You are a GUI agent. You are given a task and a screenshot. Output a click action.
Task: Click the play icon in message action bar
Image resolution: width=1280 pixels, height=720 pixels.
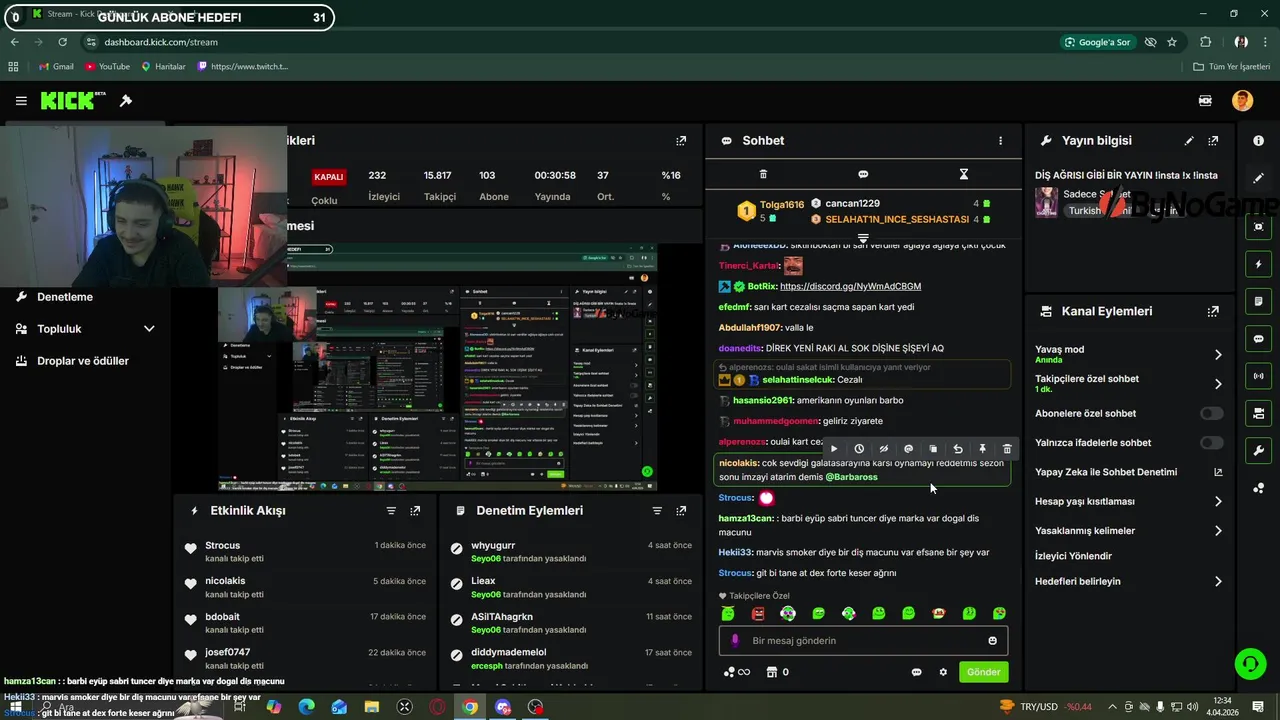point(834,449)
